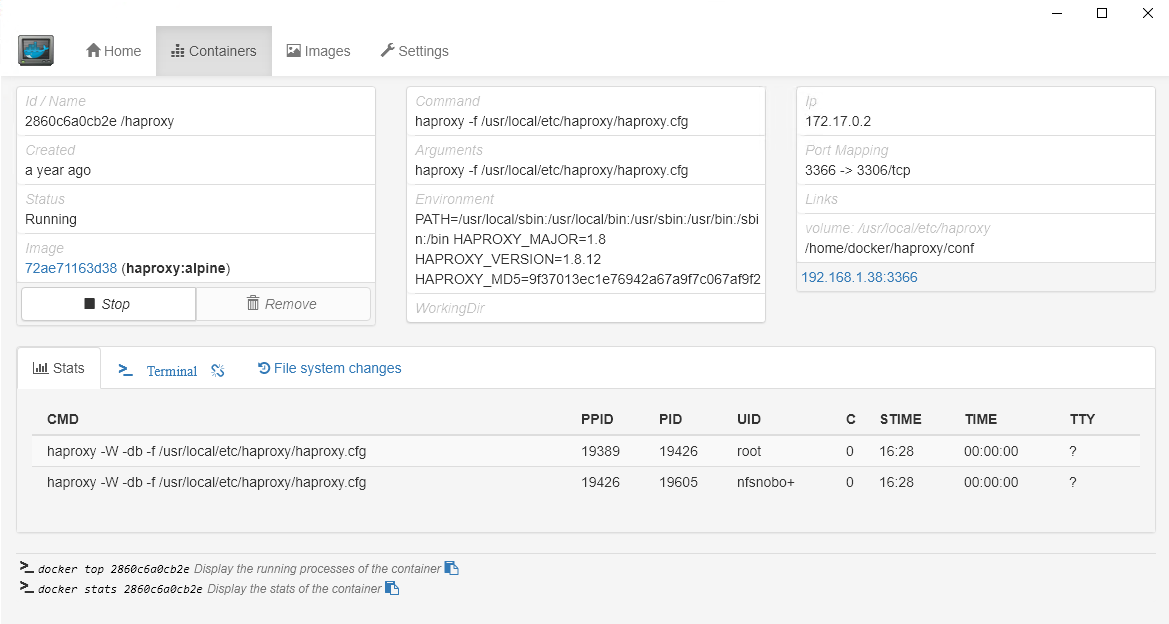1169x624 pixels.
Task: Open the Settings tab
Action: 415,51
